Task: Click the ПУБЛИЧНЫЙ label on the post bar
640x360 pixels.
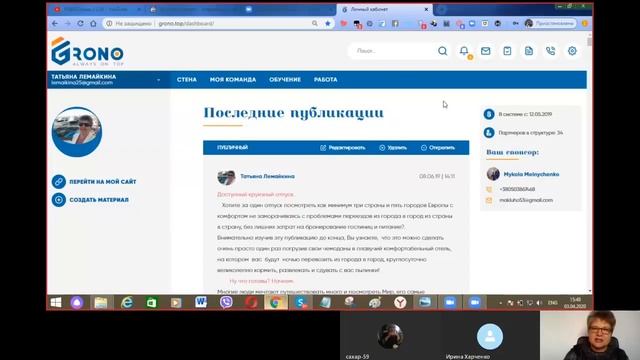Action: point(232,147)
